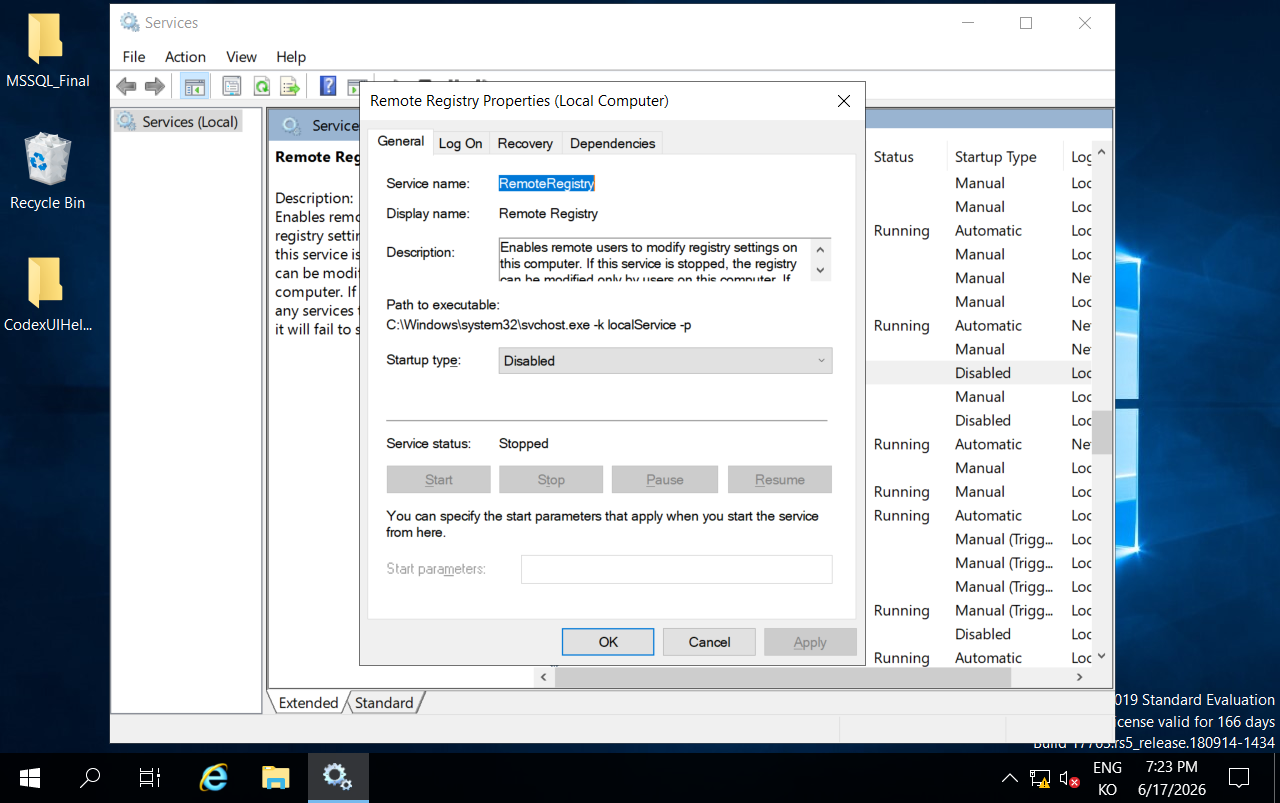Click the description box down arrow
Viewport: 1280px width, 803px height.
[x=820, y=270]
